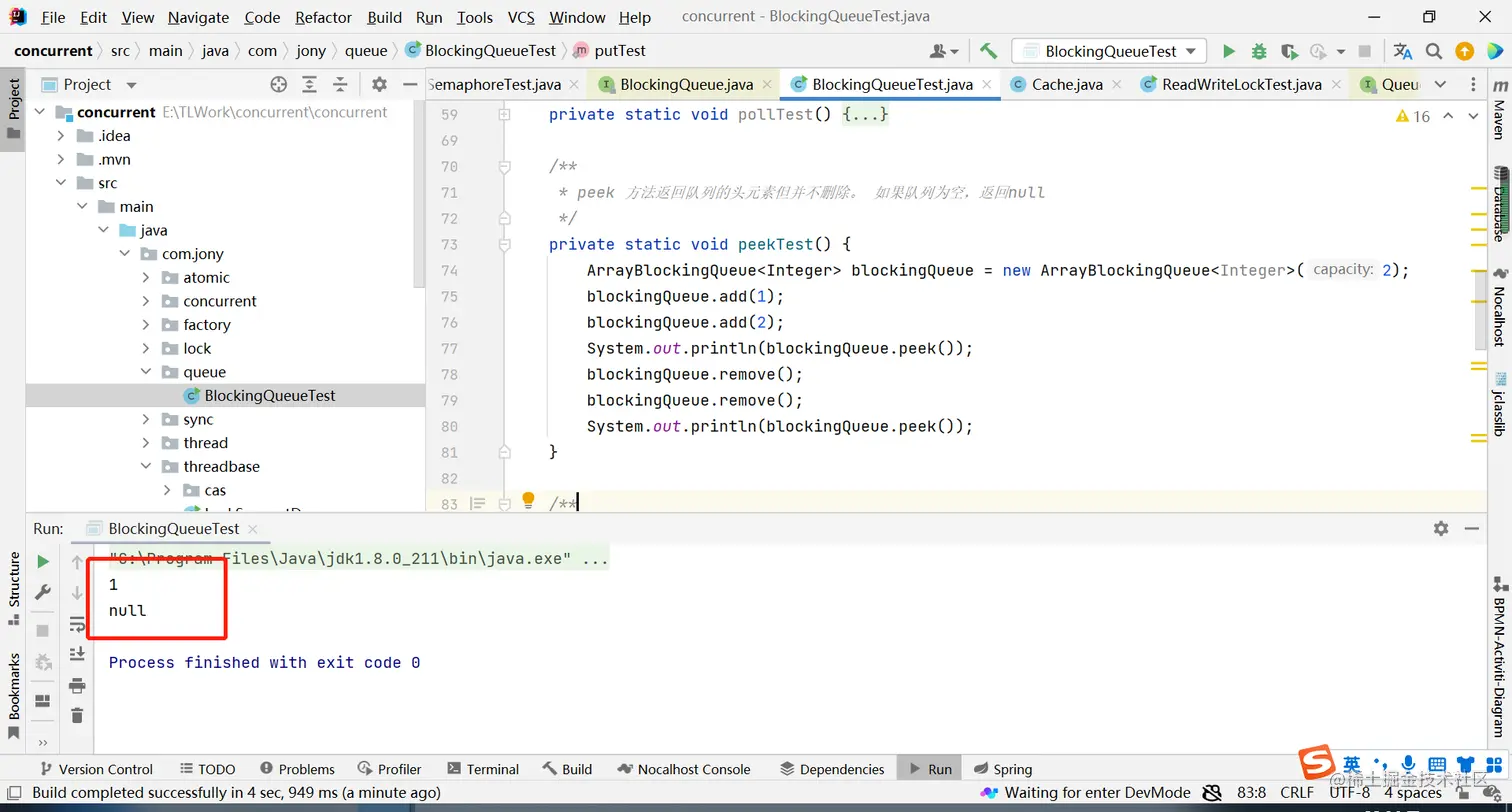Hide the Project tool window
The height and width of the screenshot is (812, 1512).
click(409, 85)
